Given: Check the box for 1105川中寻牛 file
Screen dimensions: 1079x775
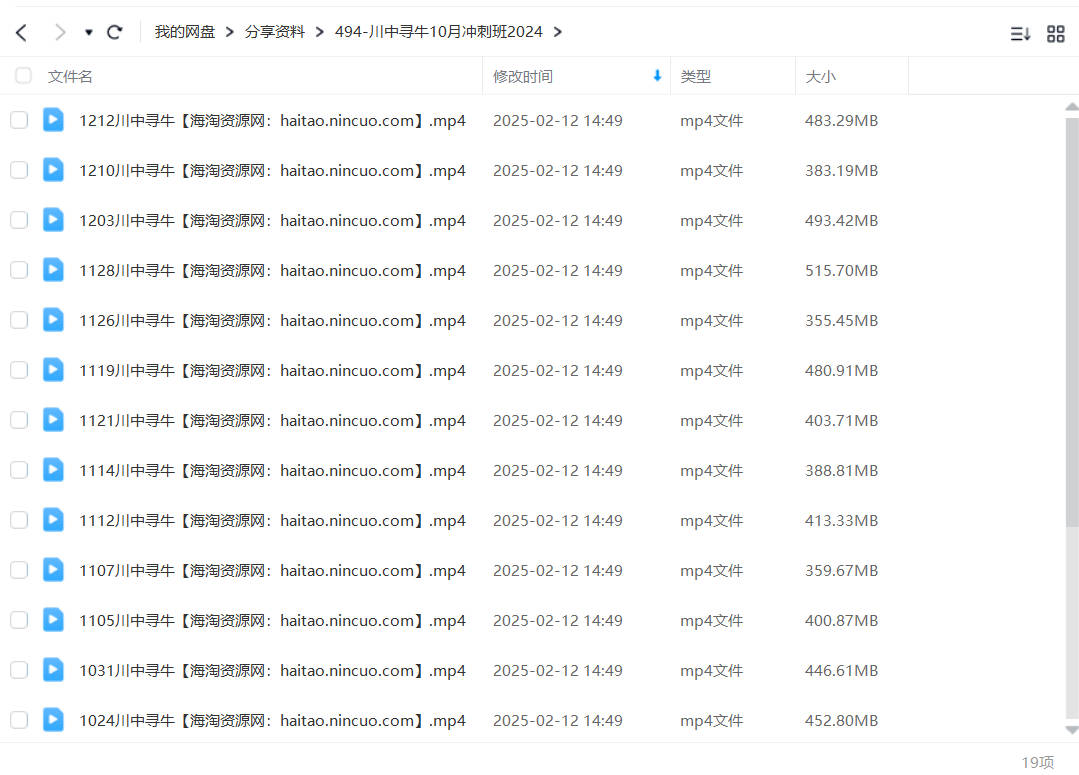Looking at the screenshot, I should pyautogui.click(x=19, y=620).
